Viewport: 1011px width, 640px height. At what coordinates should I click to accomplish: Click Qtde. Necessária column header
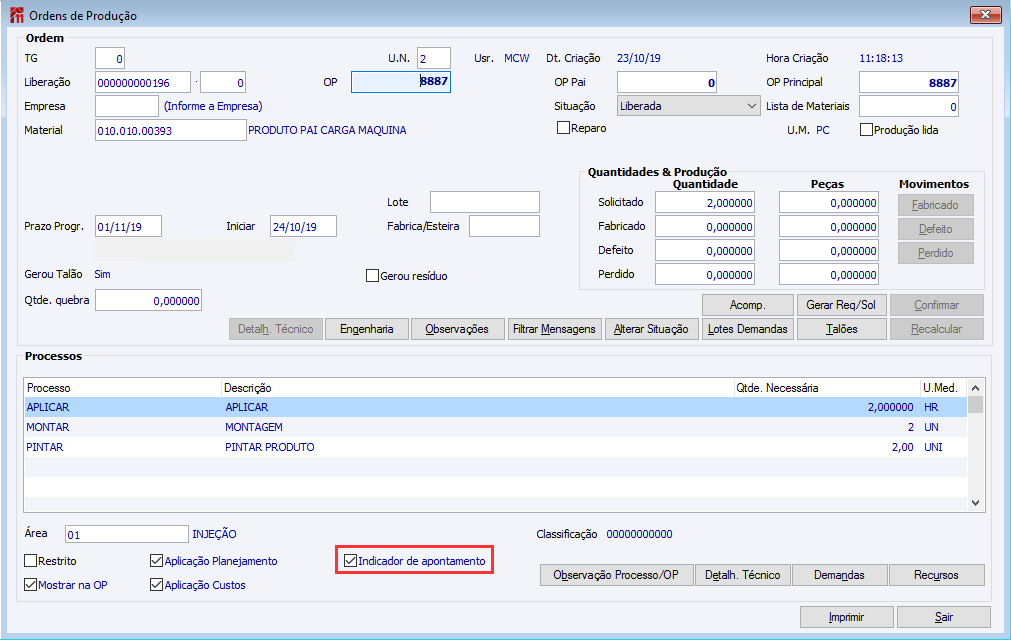[x=827, y=388]
